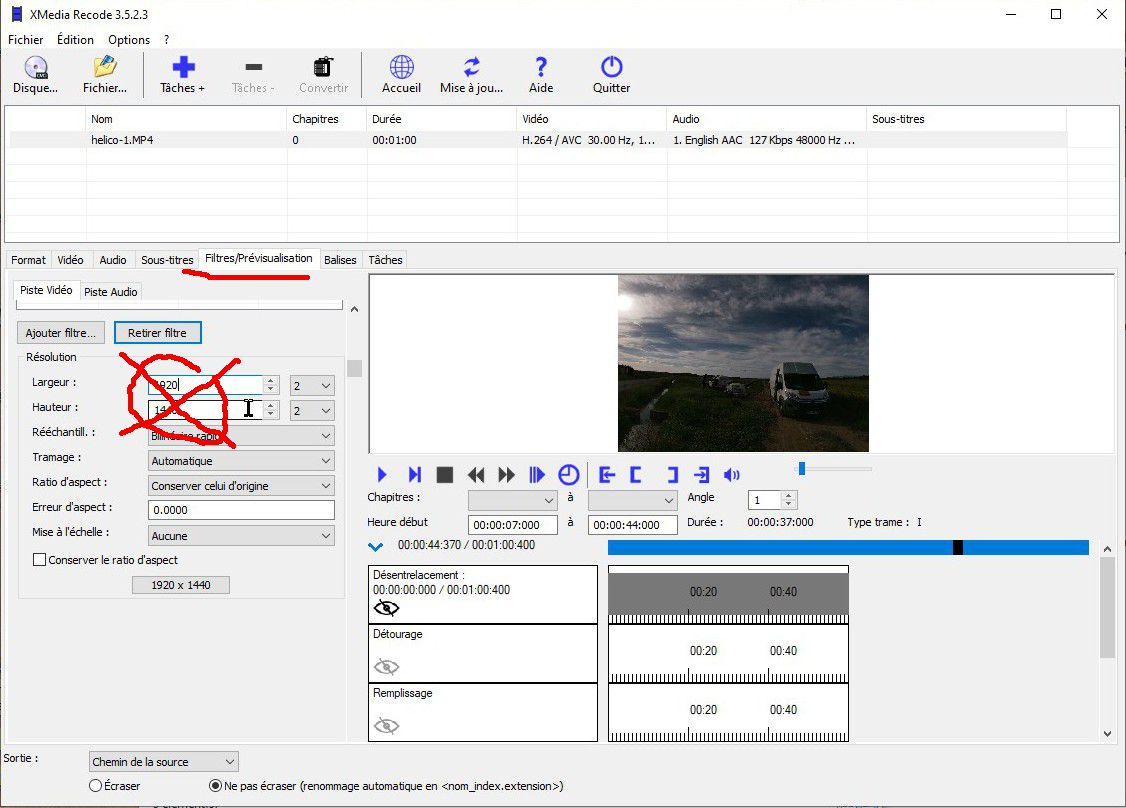Viewport: 1126px width, 808px height.
Task: Click the Ajouter filtre button
Action: 60,333
